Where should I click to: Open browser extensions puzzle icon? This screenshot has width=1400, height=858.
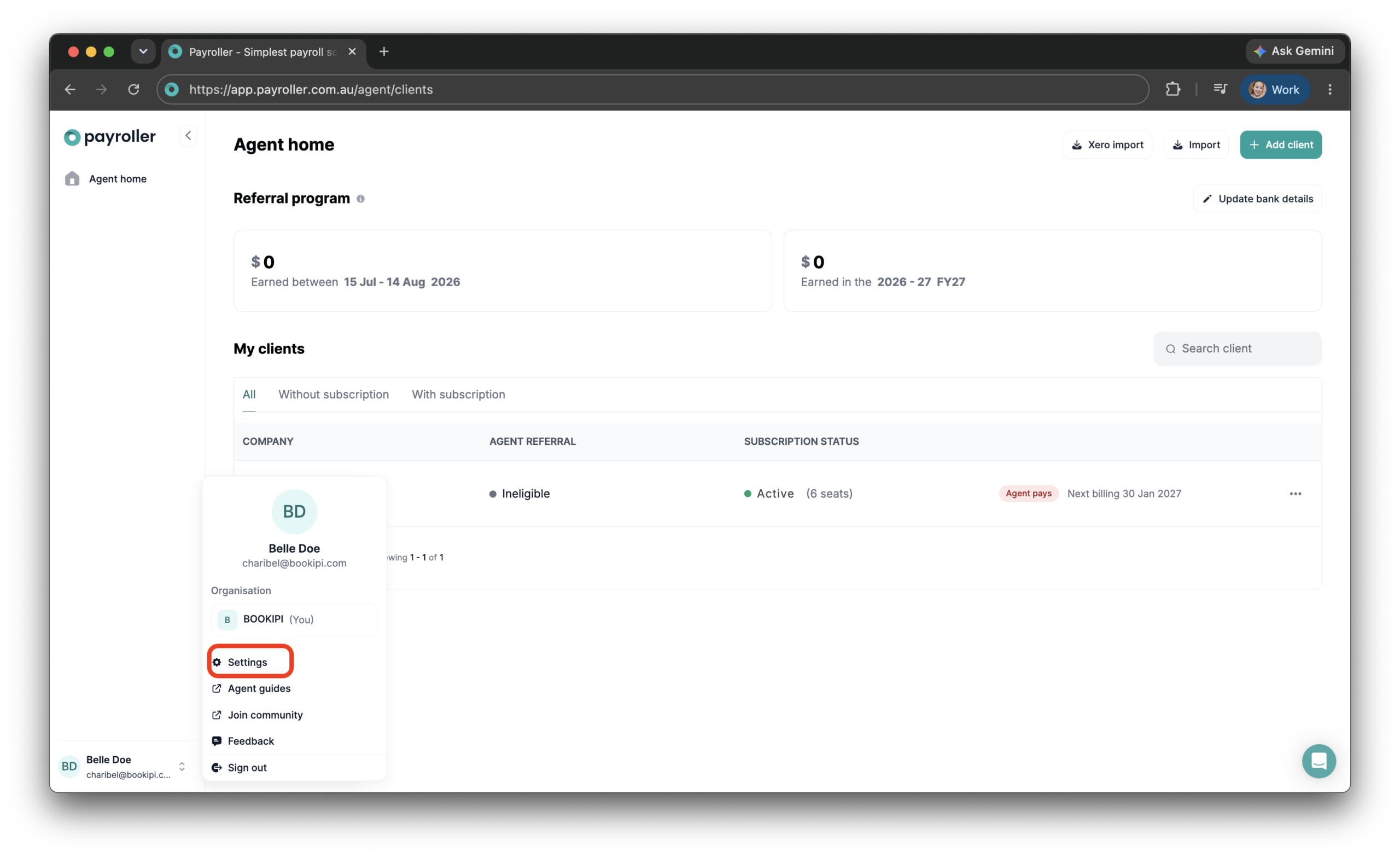tap(1172, 89)
